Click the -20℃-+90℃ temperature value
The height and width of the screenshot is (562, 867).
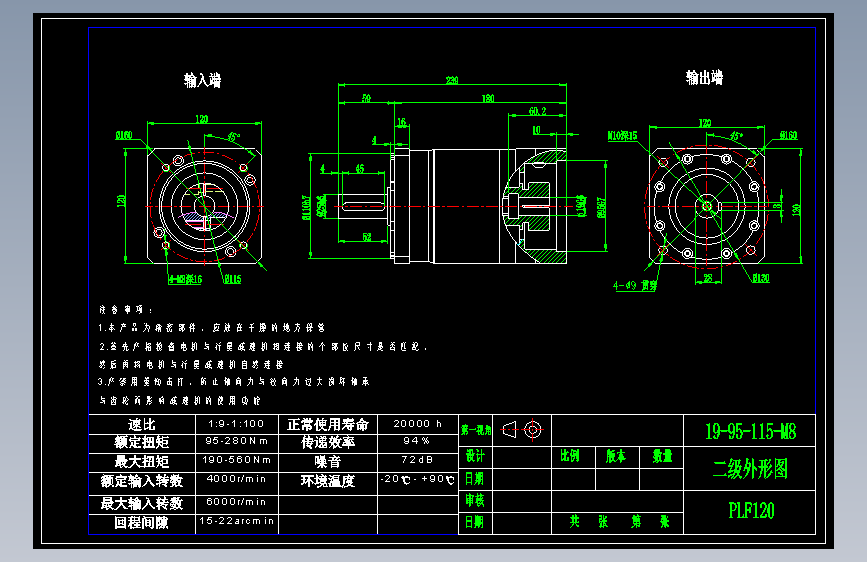tap(417, 479)
